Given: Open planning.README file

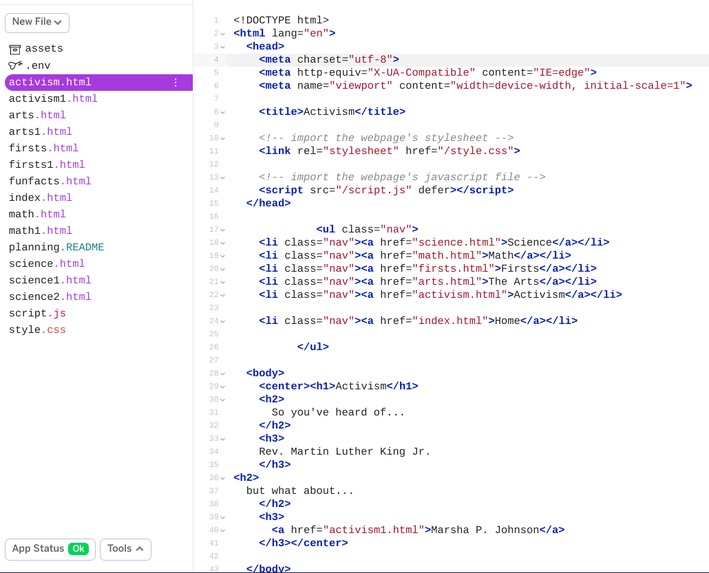Looking at the screenshot, I should [x=56, y=247].
